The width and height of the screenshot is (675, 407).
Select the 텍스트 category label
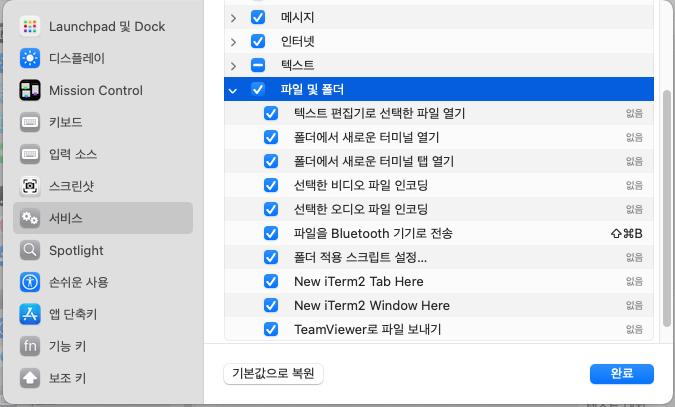point(297,65)
